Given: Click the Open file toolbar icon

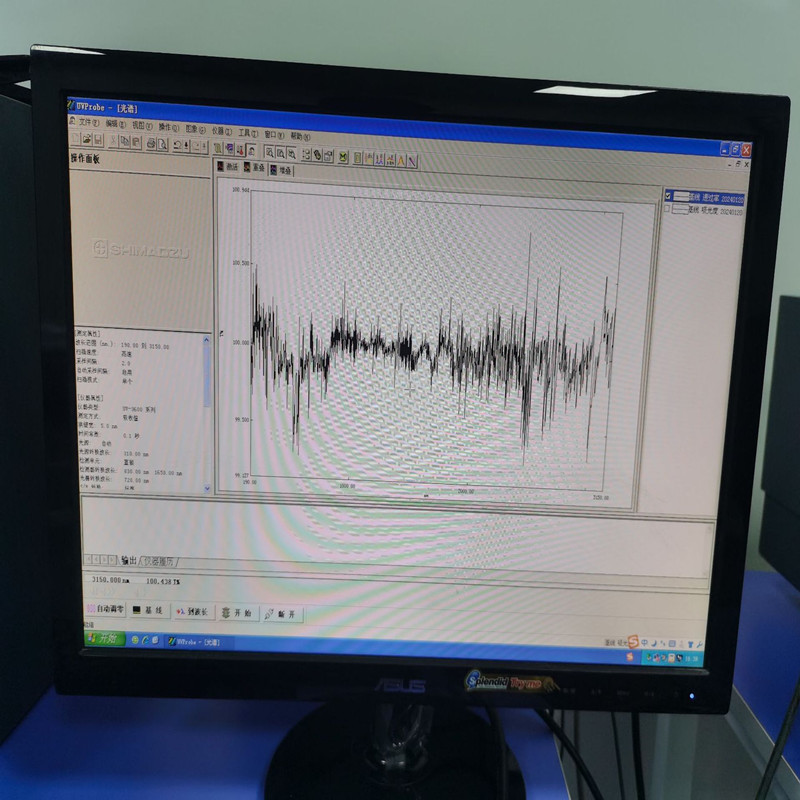Looking at the screenshot, I should point(87,140).
